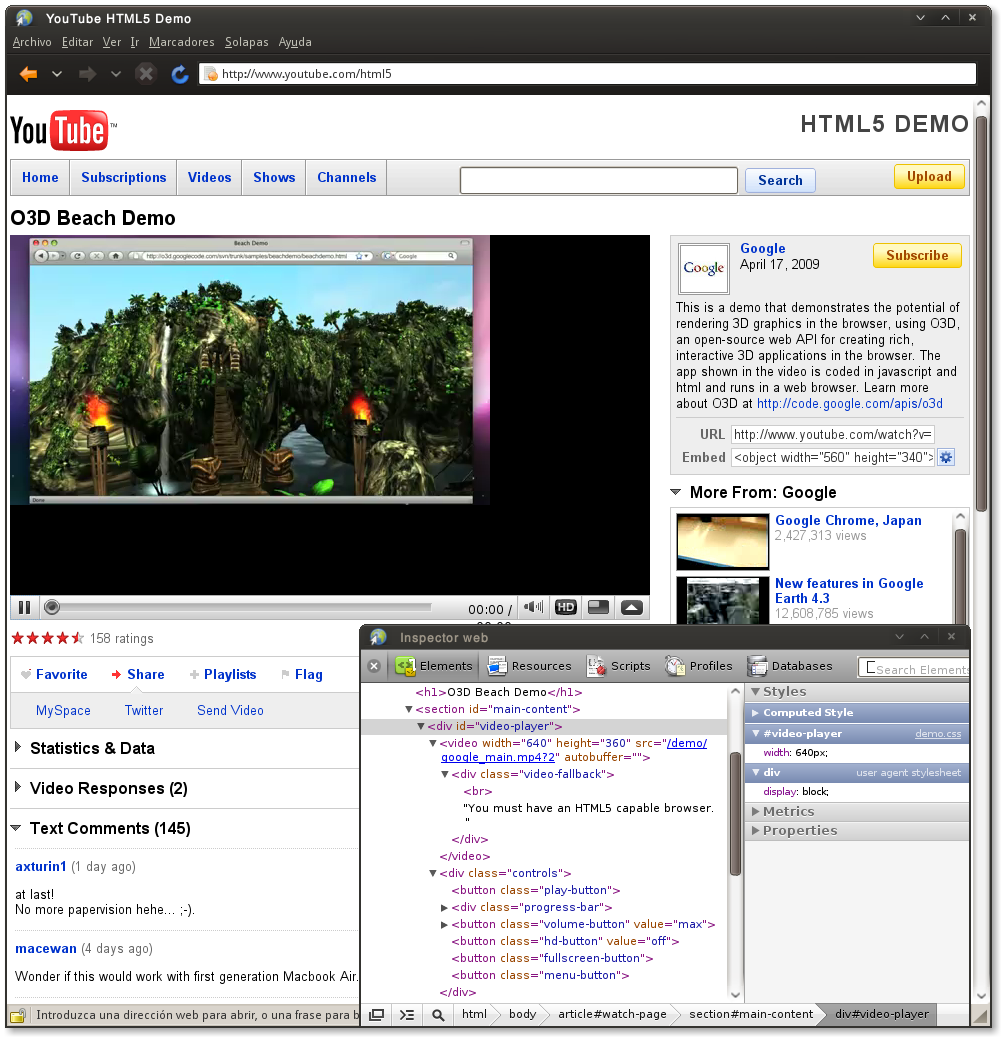The height and width of the screenshot is (1037, 1001).
Task: Toggle the HD quality button
Action: (x=565, y=607)
